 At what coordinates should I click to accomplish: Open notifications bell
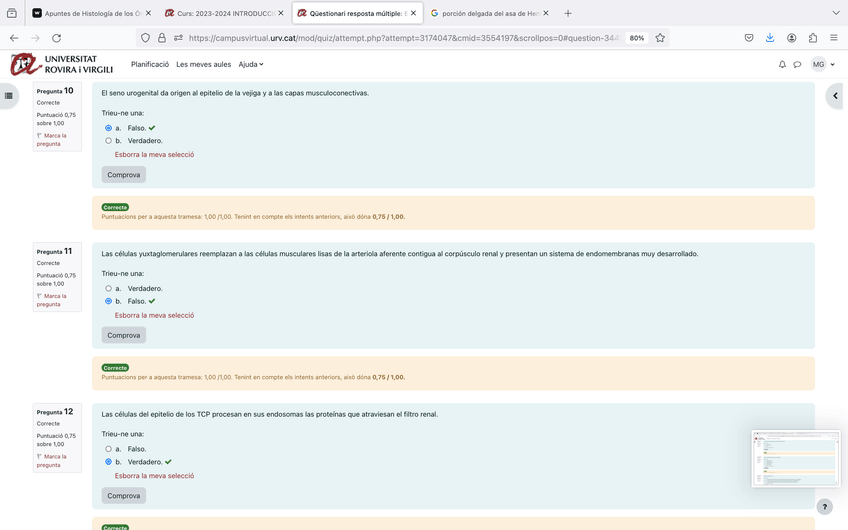click(x=782, y=64)
